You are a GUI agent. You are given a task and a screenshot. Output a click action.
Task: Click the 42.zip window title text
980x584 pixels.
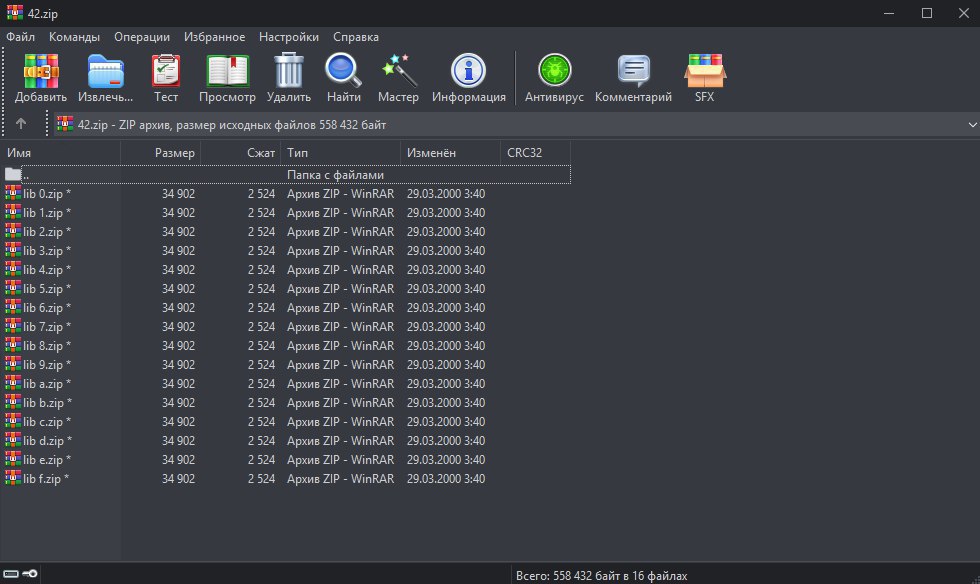tap(42, 13)
